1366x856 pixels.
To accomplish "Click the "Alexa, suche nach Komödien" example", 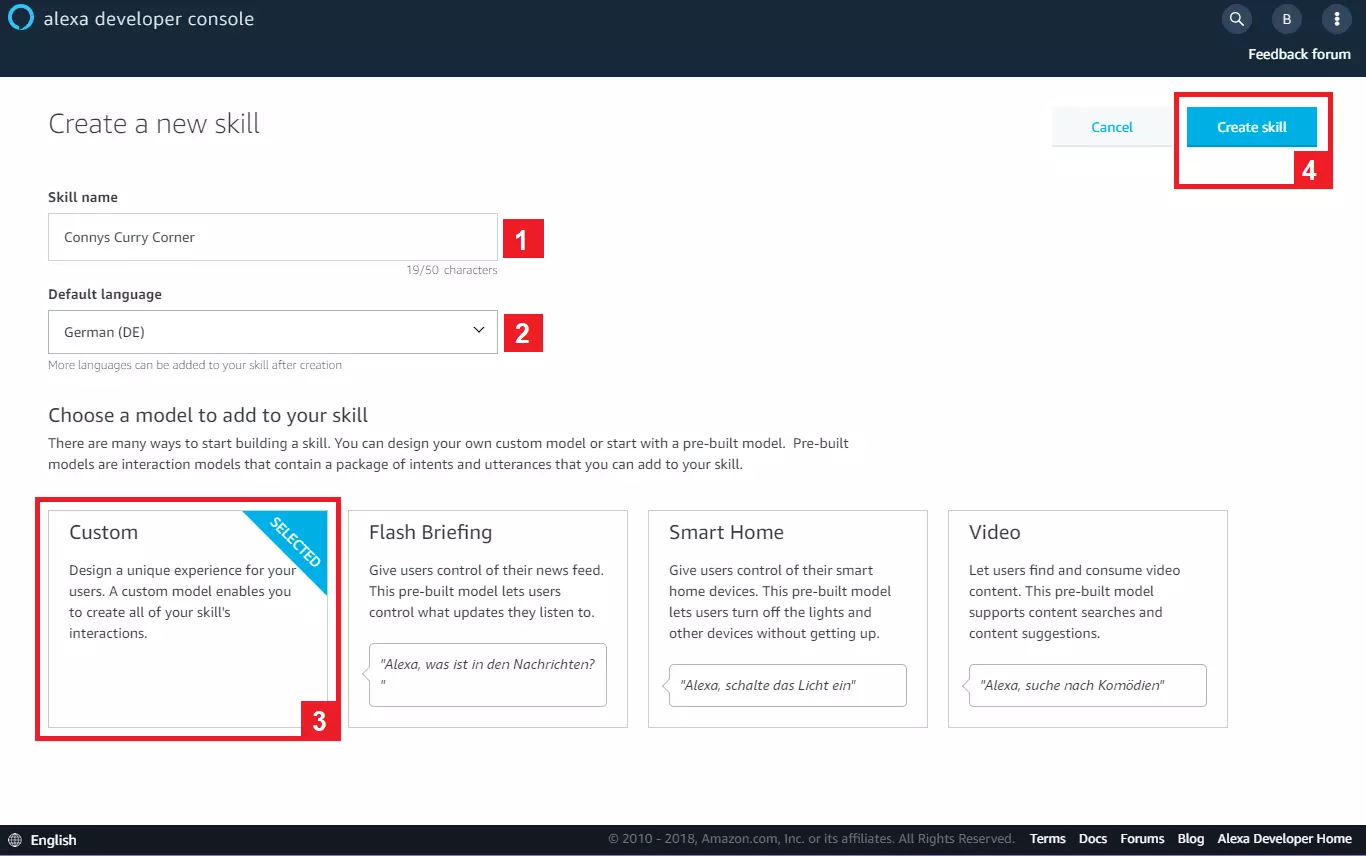I will pos(1088,686).
